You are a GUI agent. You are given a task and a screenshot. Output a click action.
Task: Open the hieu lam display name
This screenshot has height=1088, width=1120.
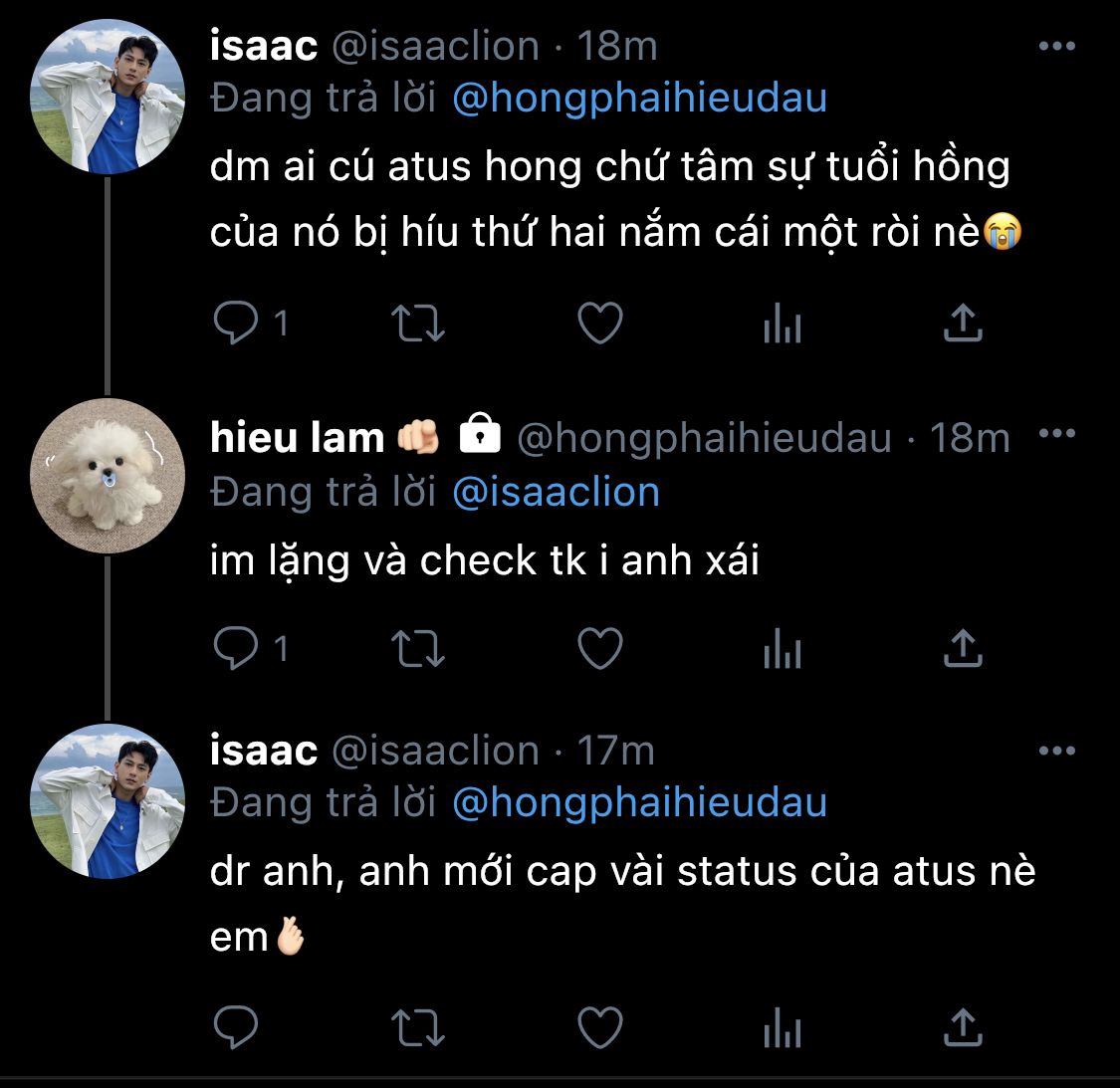297,438
